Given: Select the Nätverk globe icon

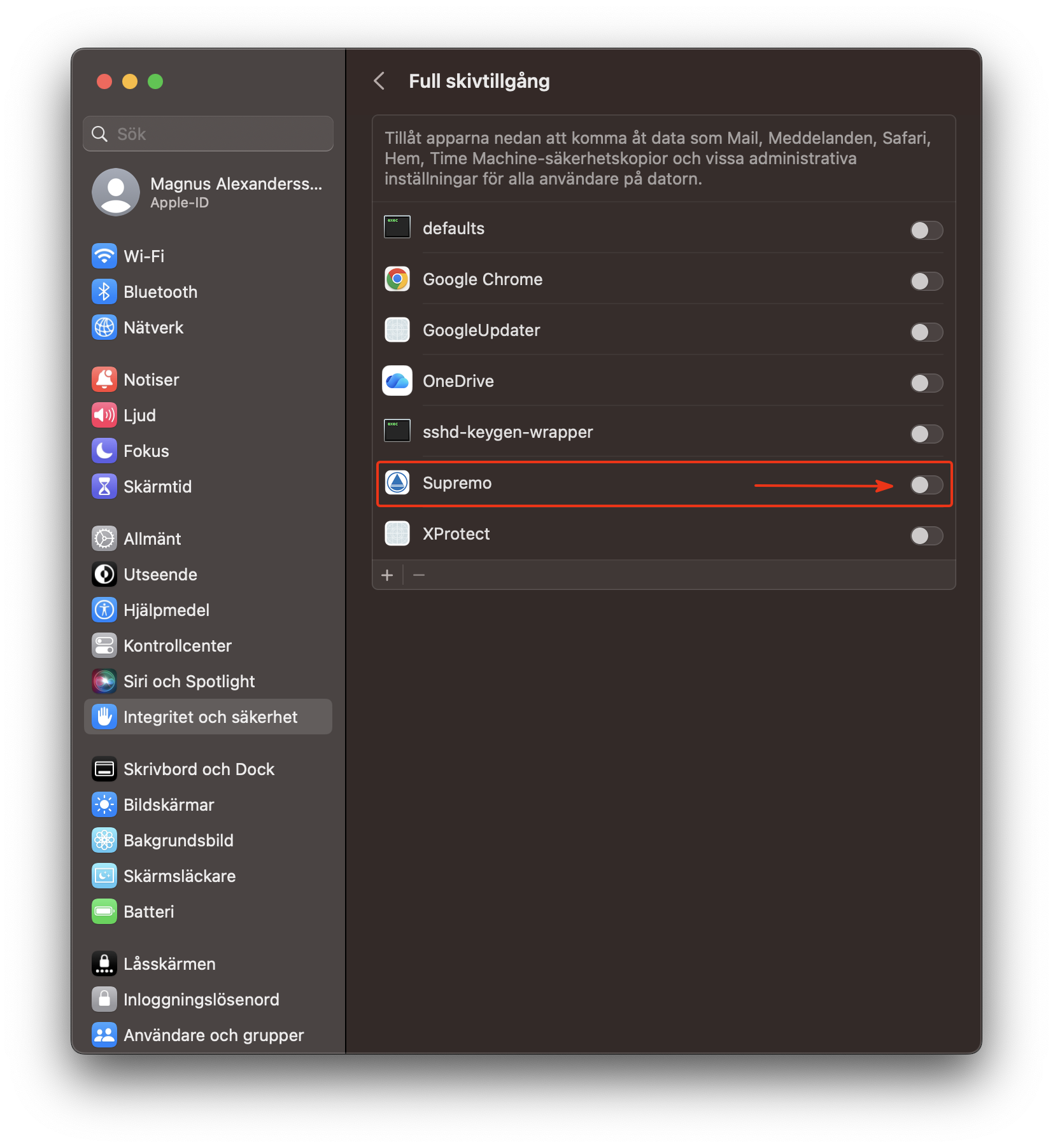Looking at the screenshot, I should click(x=104, y=328).
